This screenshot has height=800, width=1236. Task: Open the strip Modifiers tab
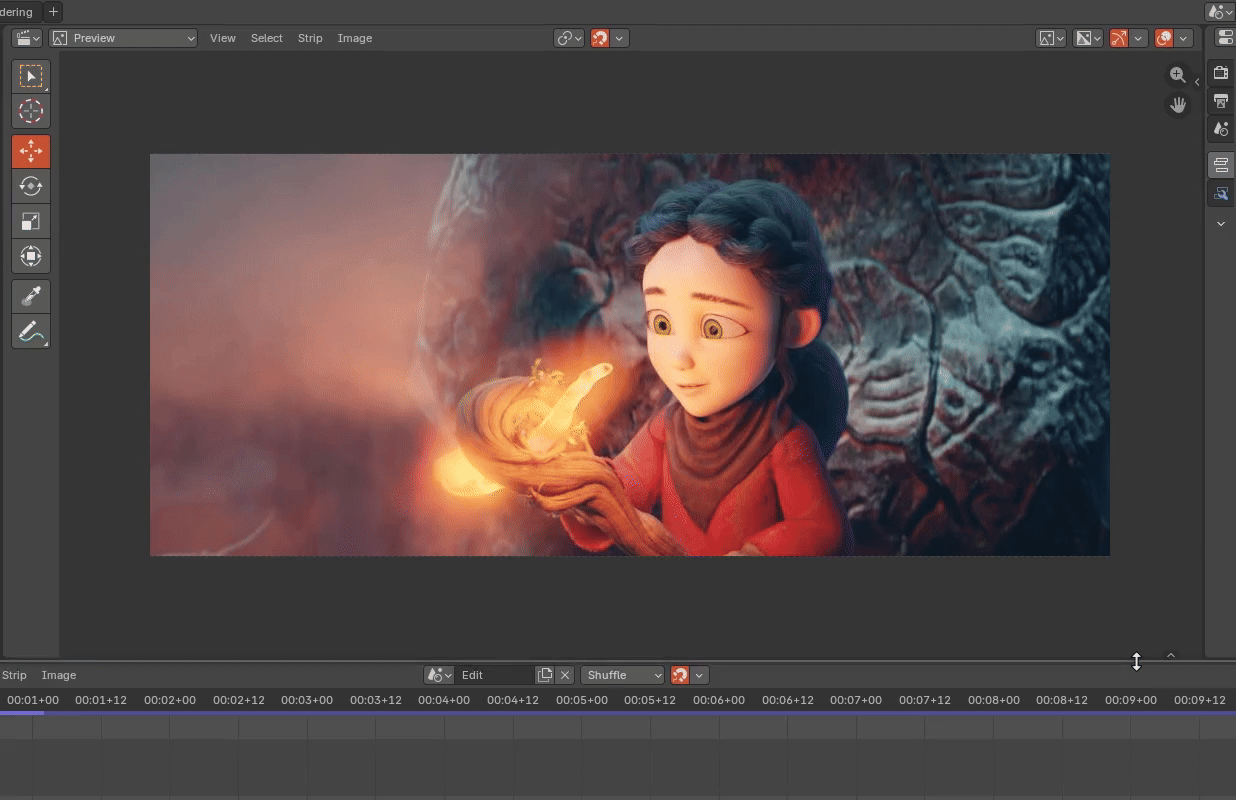coord(1221,193)
